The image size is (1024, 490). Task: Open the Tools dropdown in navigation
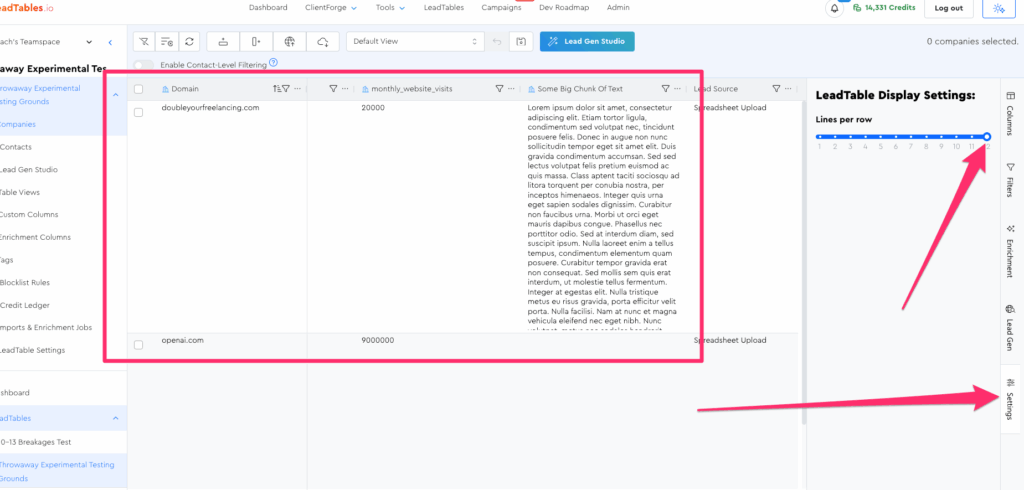pos(390,8)
